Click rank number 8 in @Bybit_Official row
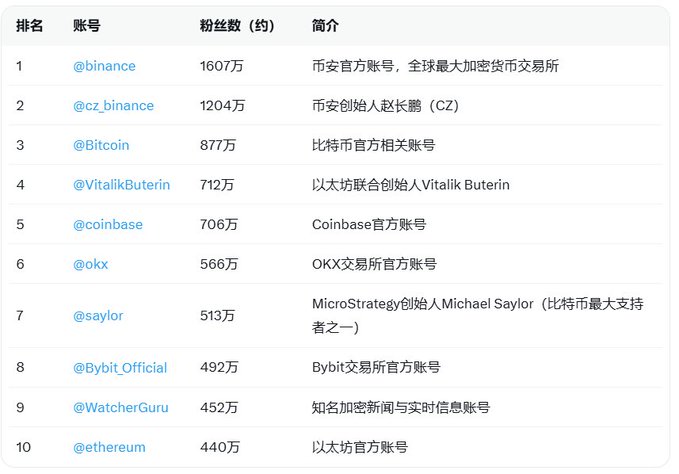This screenshot has height=474, width=679. pos(20,368)
